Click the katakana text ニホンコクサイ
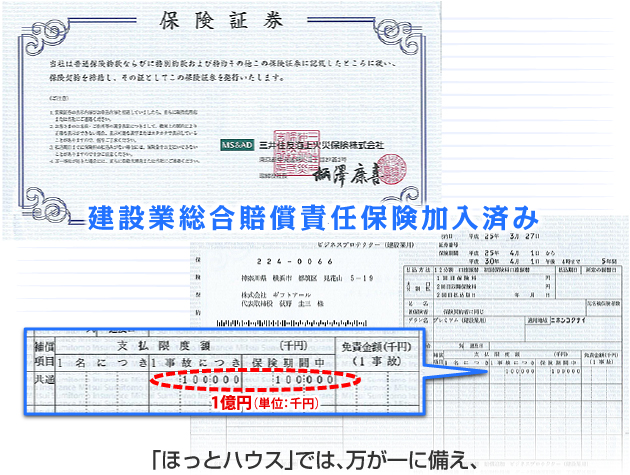 568,320
